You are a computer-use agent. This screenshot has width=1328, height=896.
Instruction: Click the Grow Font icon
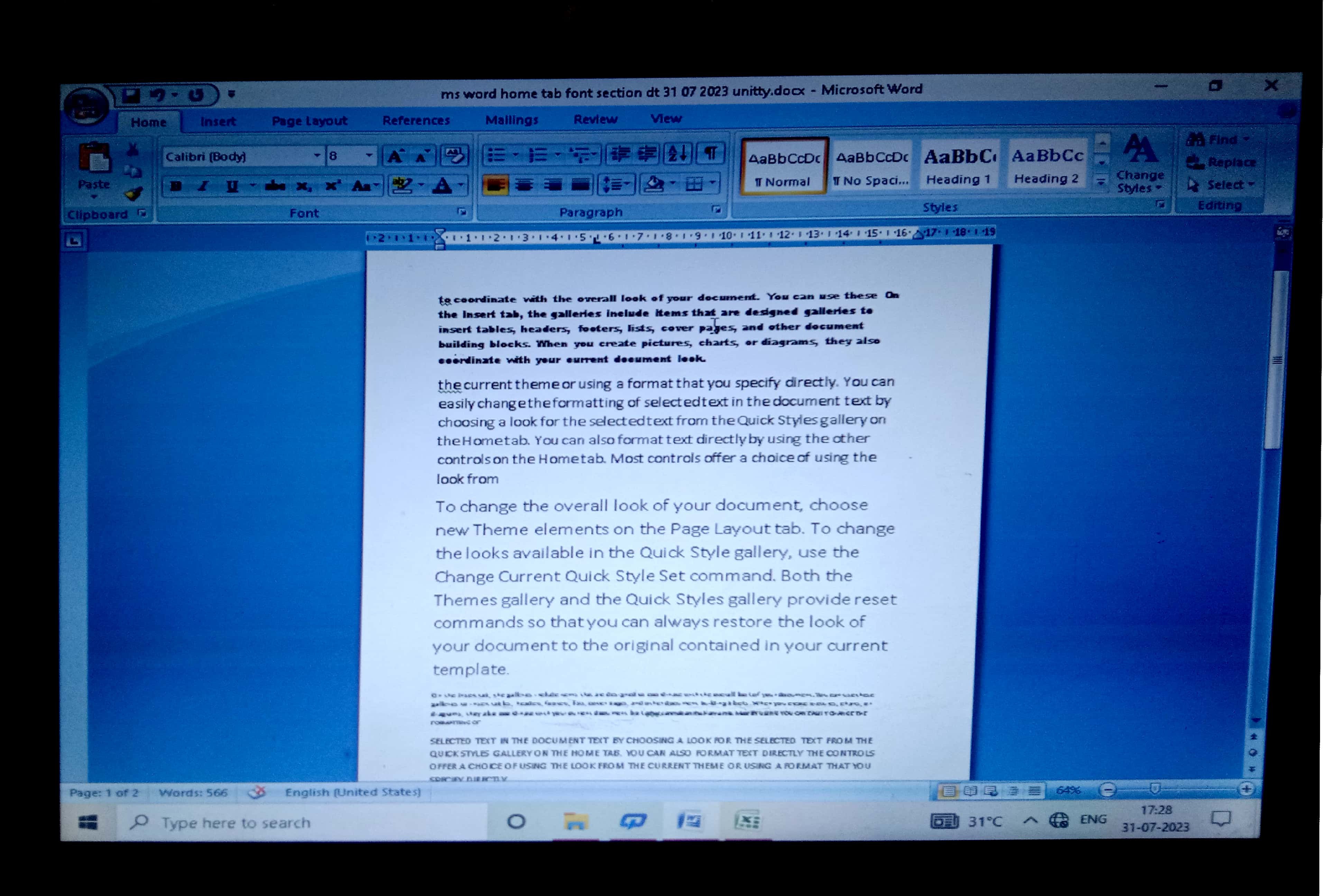395,156
